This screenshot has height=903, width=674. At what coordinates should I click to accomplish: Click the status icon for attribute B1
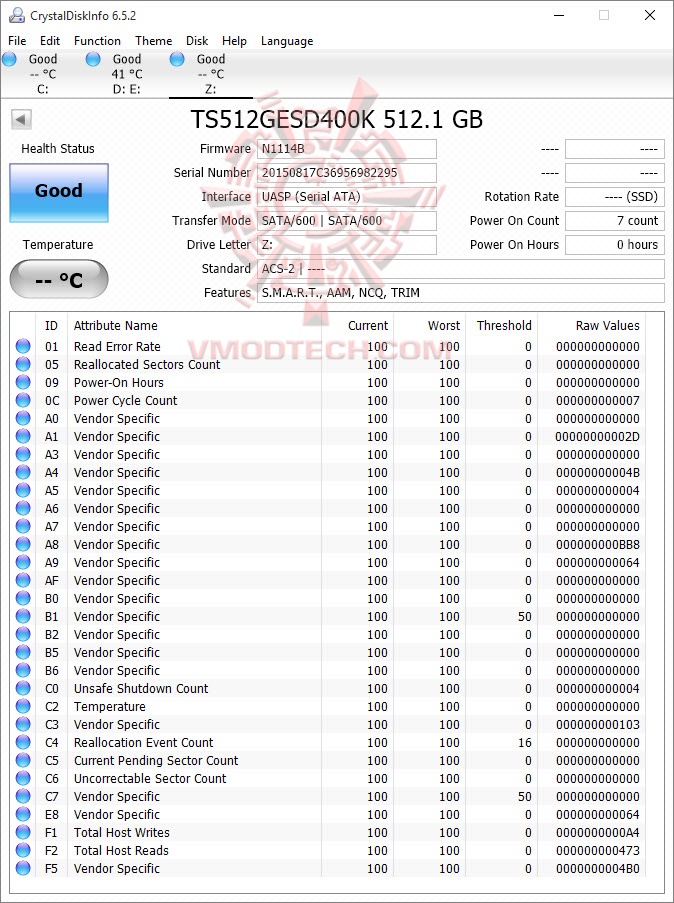(23, 616)
